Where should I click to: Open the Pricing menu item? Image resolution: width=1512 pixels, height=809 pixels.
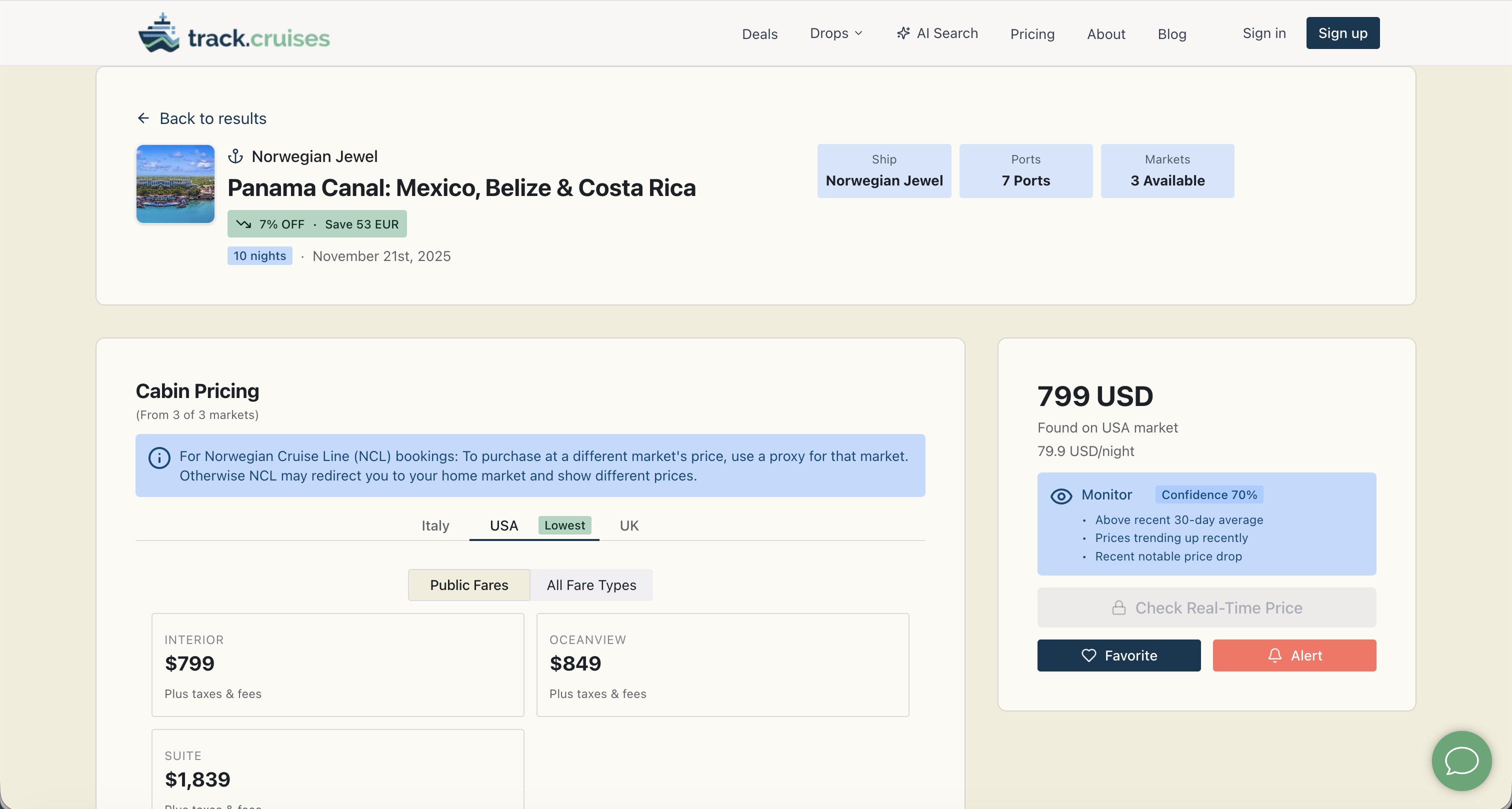click(1032, 33)
